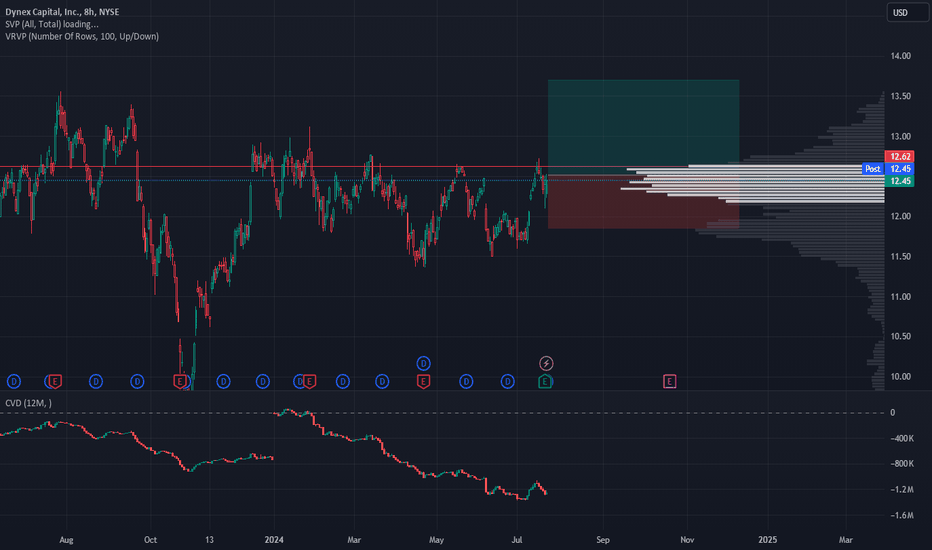Click the dividend marker stacked above an earnings marker

(423, 363)
